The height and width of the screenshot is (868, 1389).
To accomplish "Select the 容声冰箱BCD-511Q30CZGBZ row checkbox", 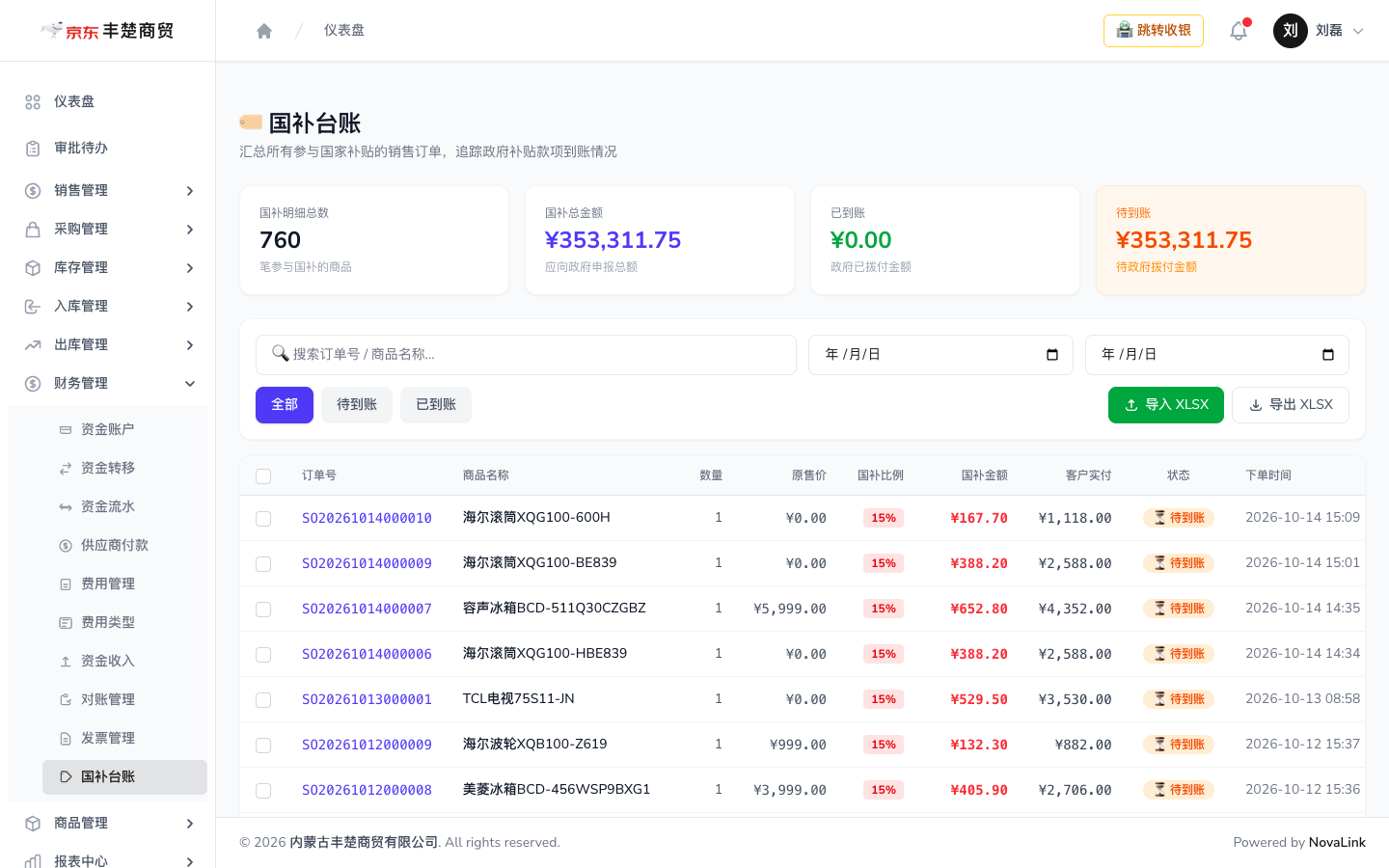I will click(263, 610).
